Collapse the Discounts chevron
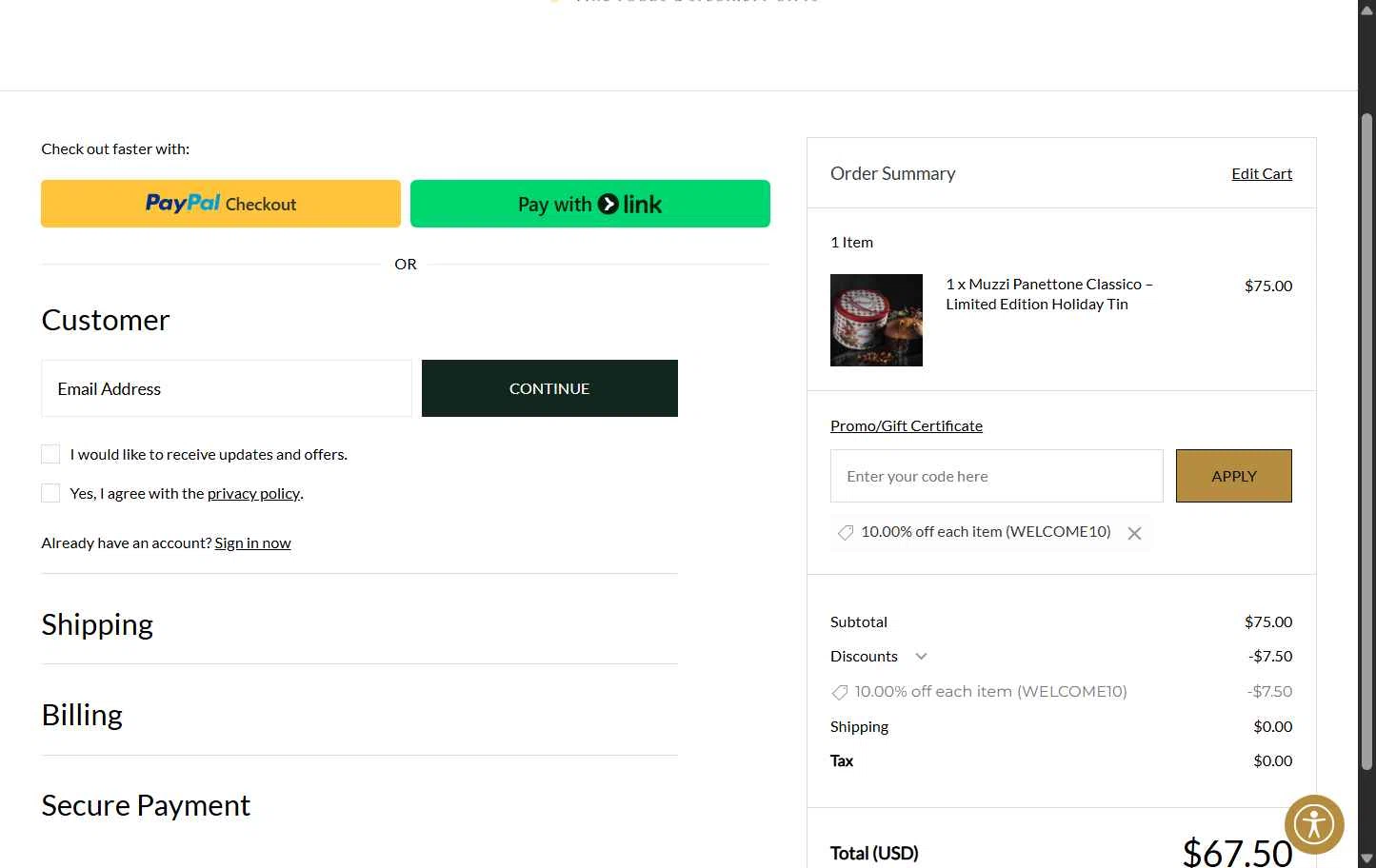 pos(921,657)
